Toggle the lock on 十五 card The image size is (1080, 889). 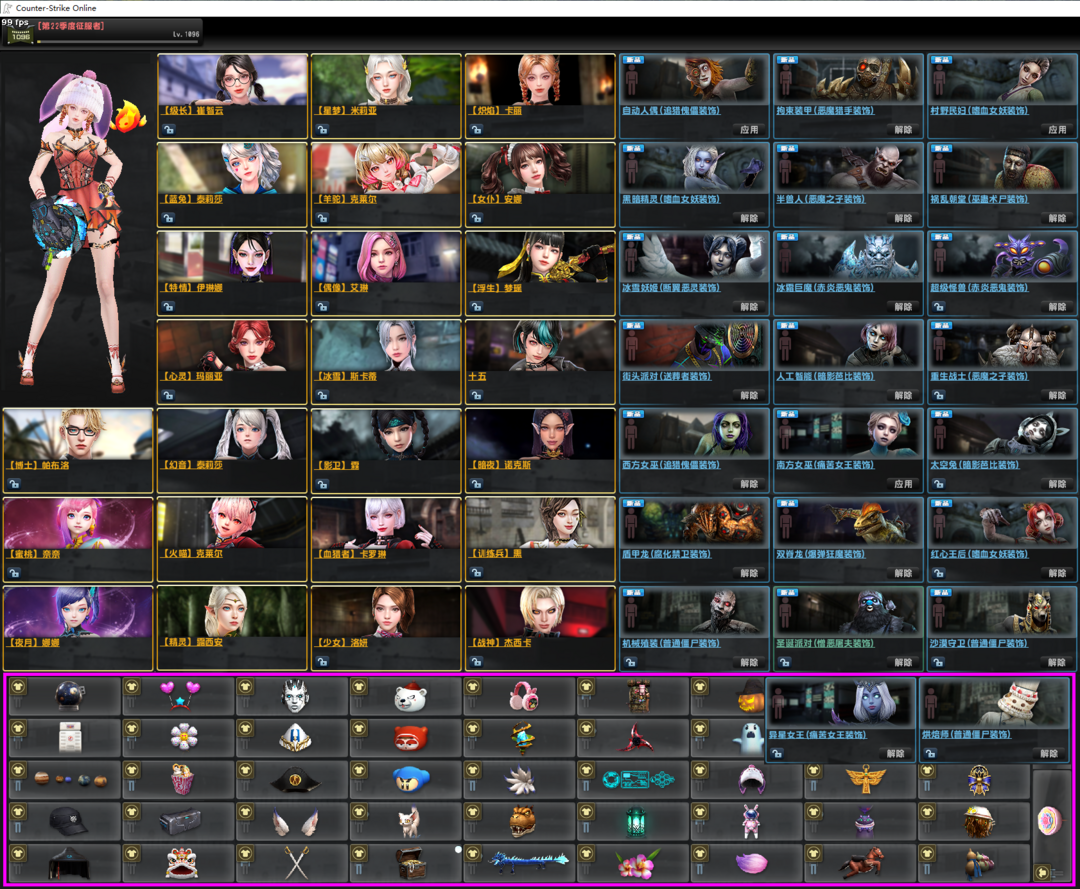pyautogui.click(x=477, y=395)
